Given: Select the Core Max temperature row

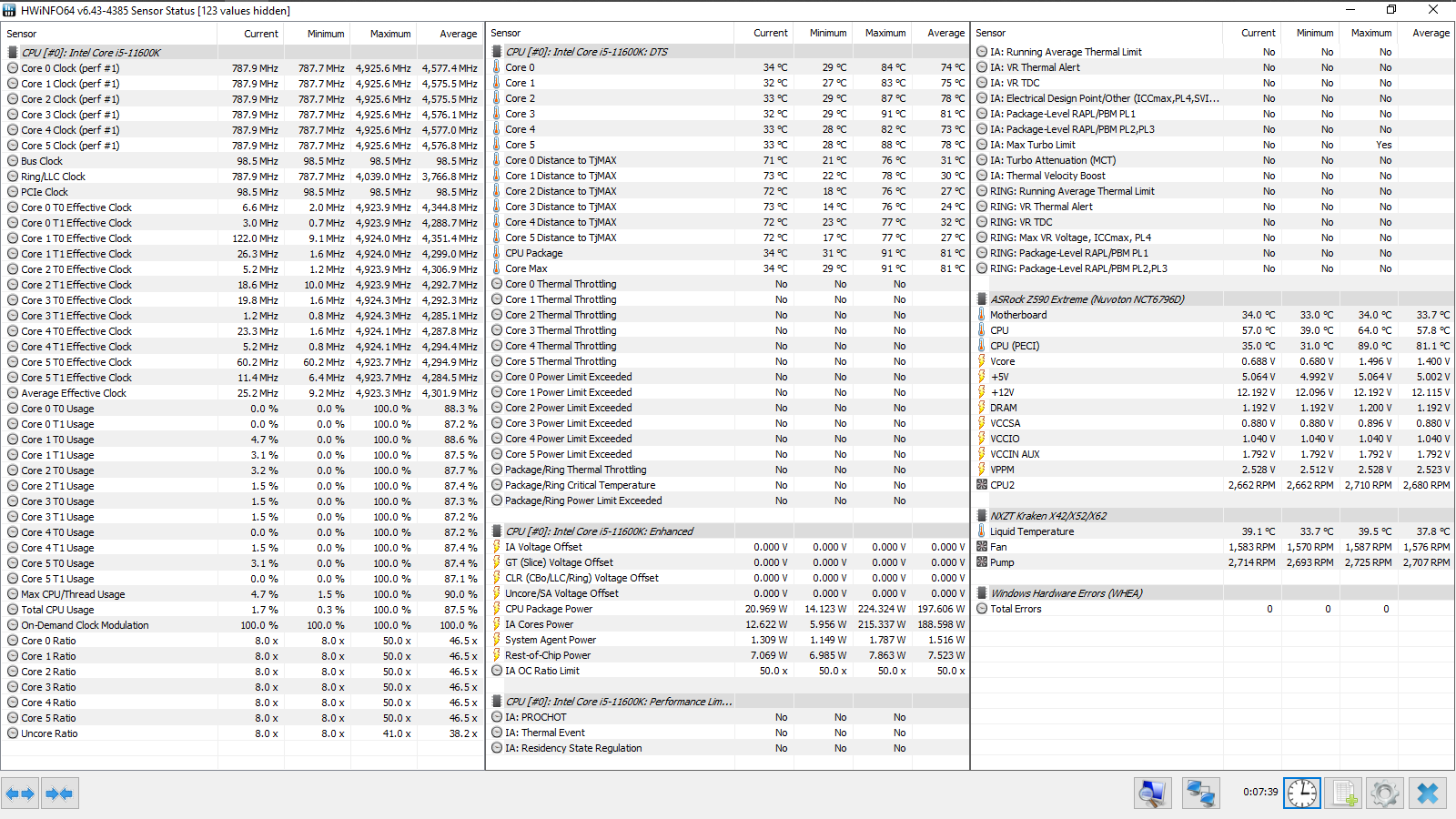Looking at the screenshot, I should 728,268.
